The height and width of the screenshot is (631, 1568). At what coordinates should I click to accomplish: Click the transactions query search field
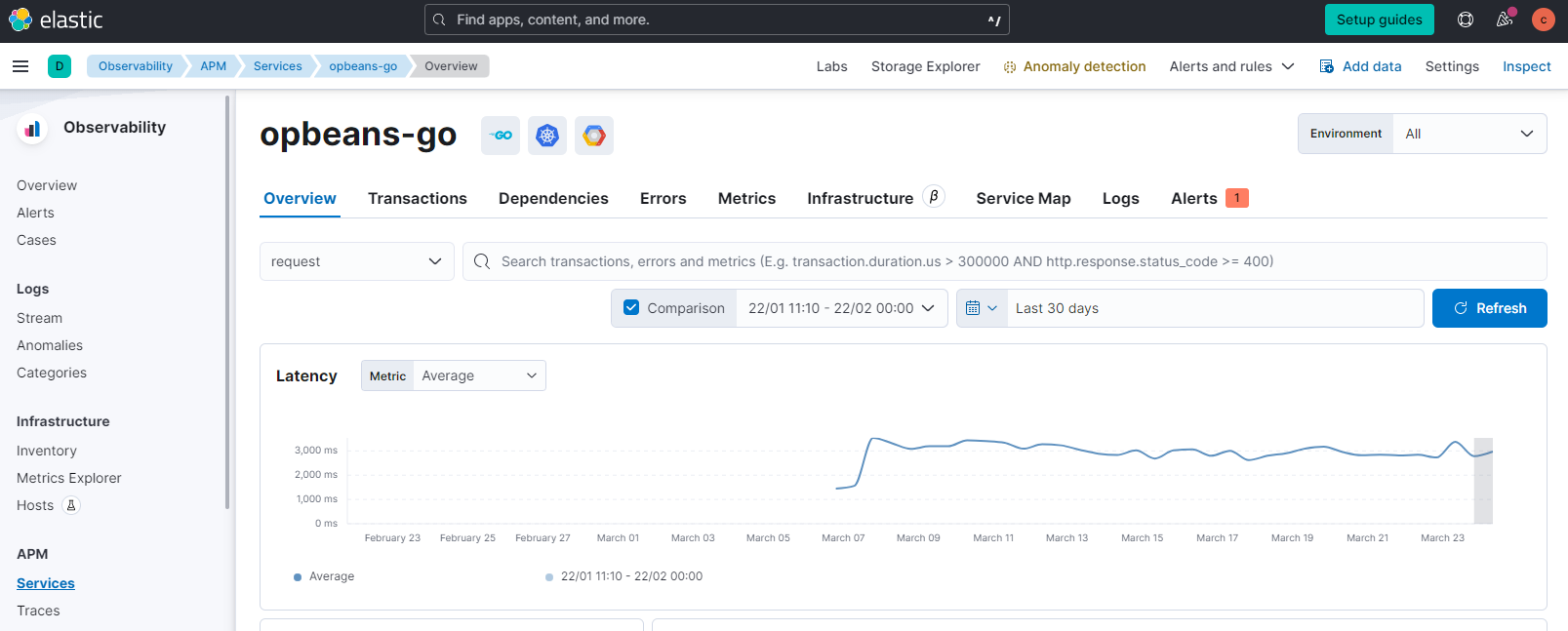1005,261
